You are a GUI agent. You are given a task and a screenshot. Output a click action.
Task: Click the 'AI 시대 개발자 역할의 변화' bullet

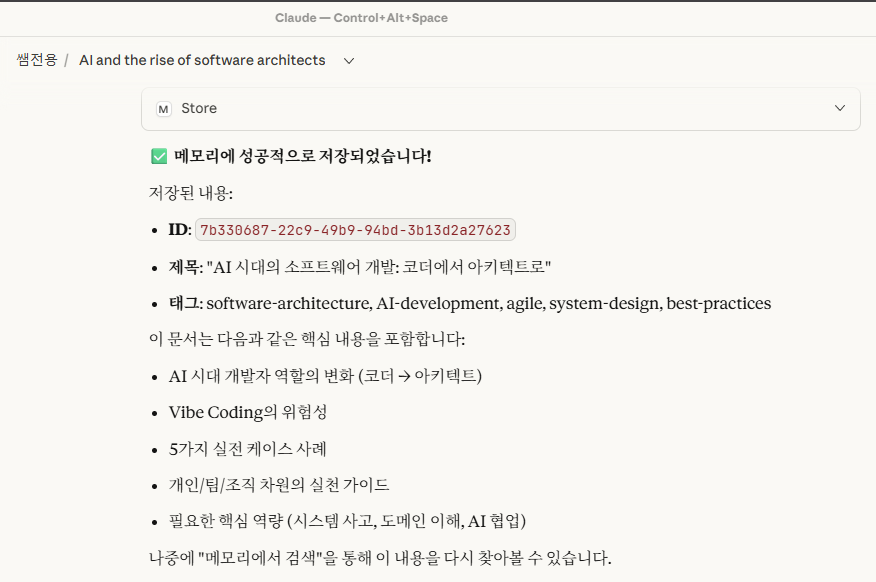[325, 376]
